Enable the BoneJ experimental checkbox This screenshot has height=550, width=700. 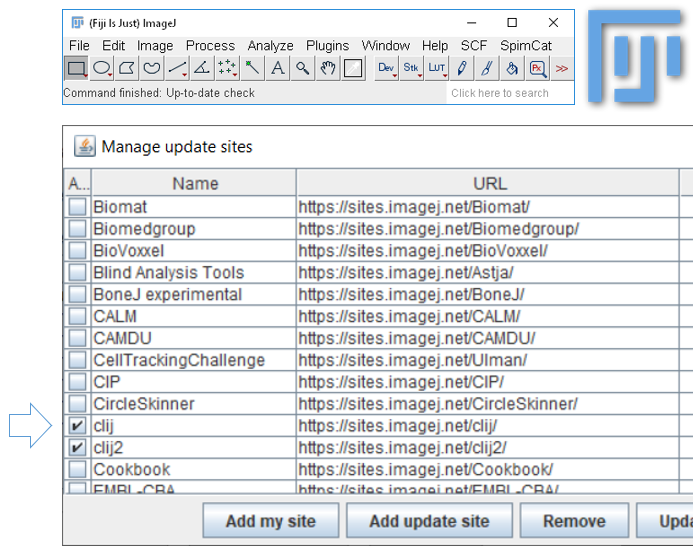(x=78, y=294)
